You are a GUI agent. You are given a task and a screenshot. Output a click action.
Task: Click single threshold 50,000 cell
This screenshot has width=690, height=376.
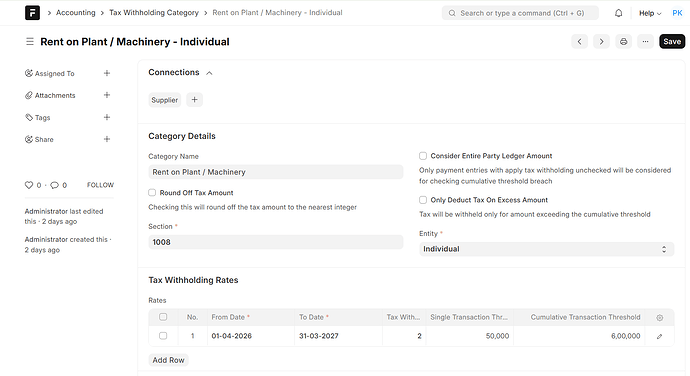(x=470, y=336)
